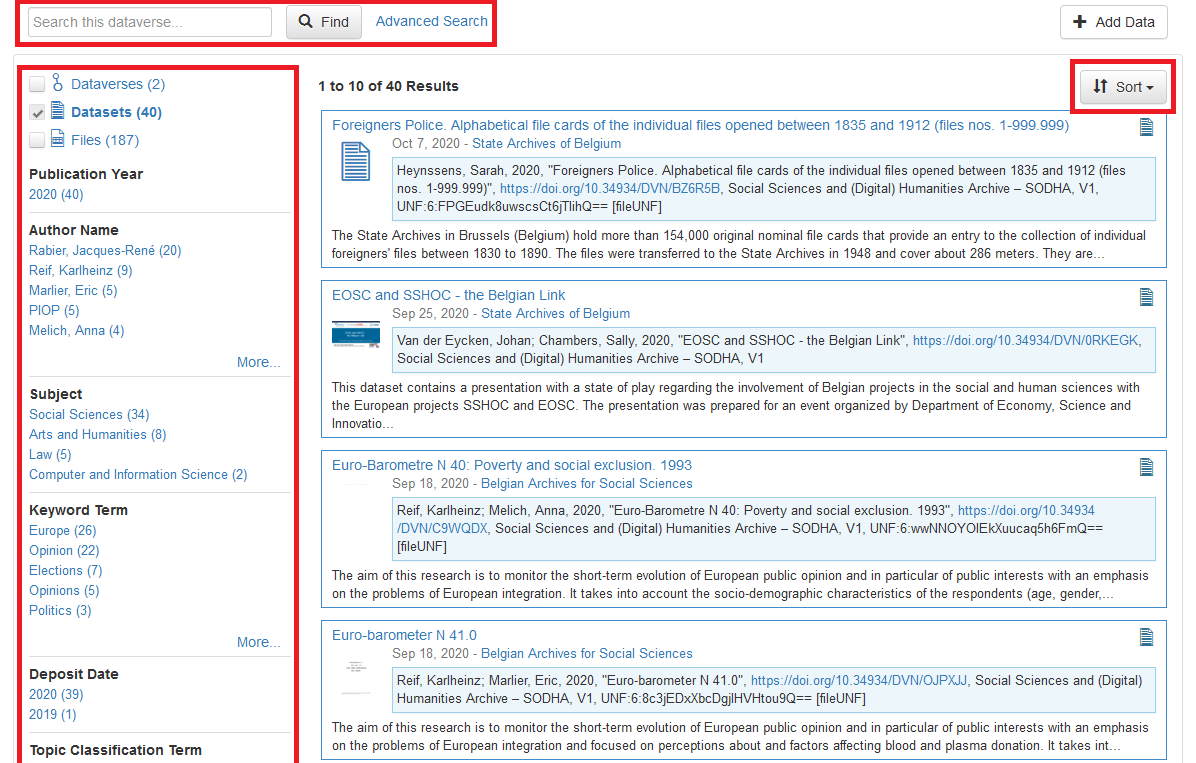Filter by author Melich, Anna
Image resolution: width=1196 pixels, height=763 pixels.
pos(76,330)
